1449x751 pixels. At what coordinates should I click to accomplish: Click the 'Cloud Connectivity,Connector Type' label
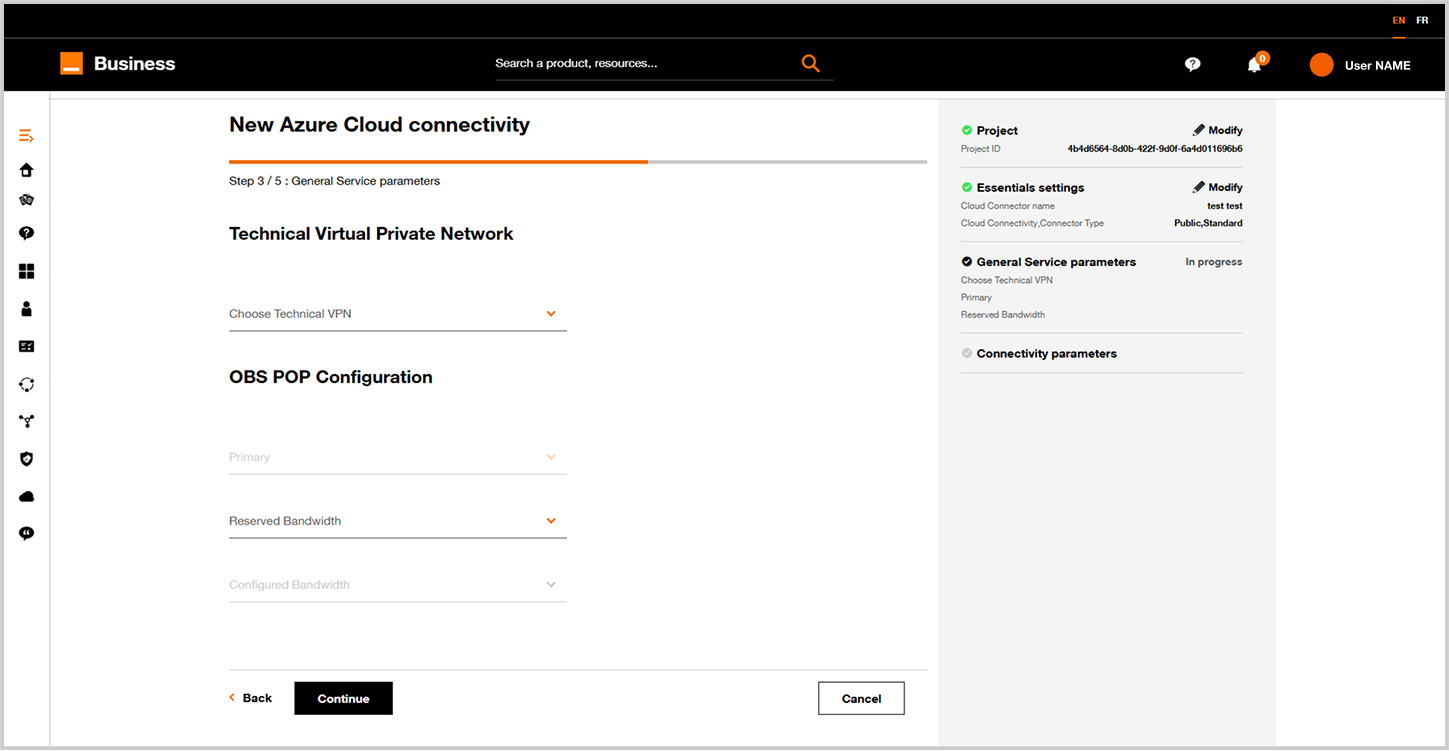pos(1032,223)
